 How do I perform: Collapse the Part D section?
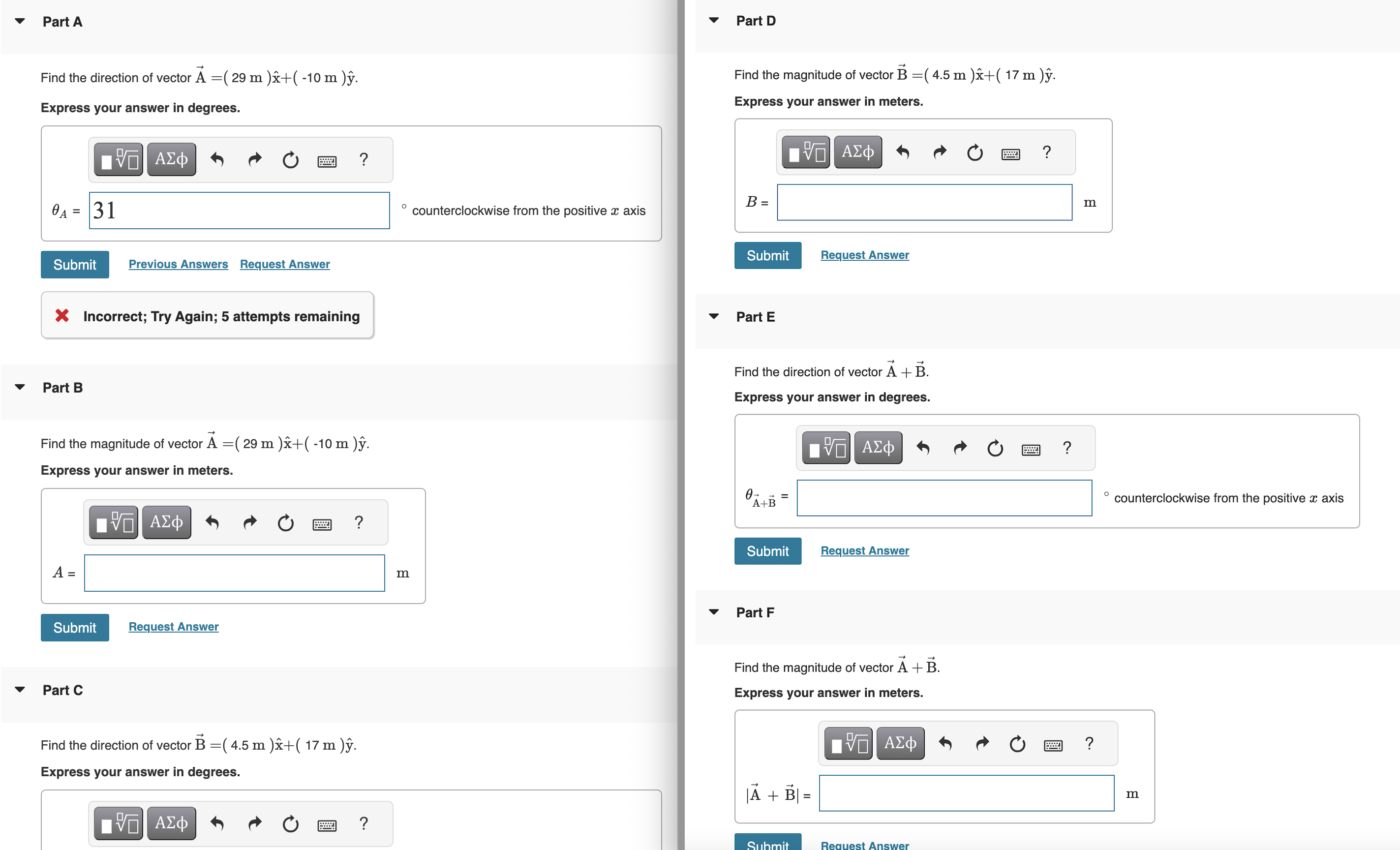point(714,21)
